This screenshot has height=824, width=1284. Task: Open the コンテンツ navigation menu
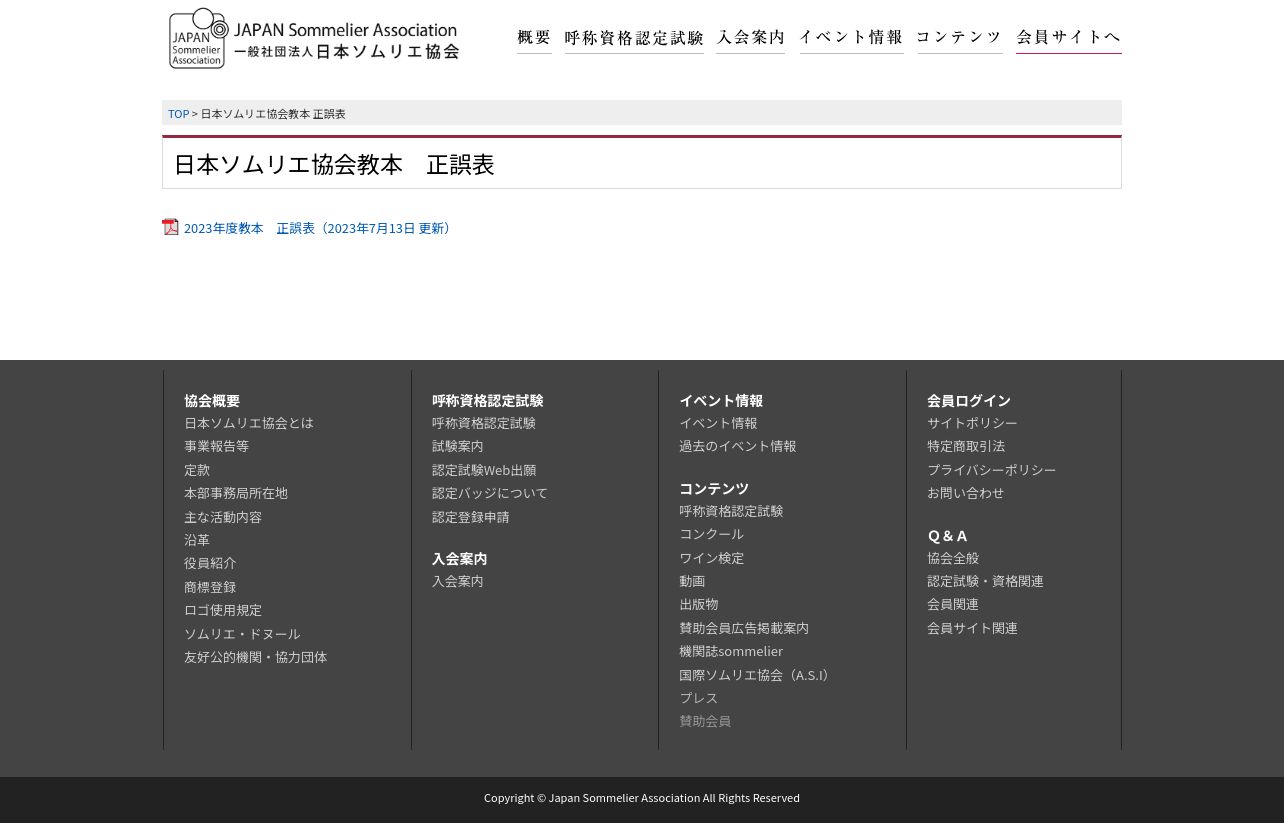coord(959,38)
